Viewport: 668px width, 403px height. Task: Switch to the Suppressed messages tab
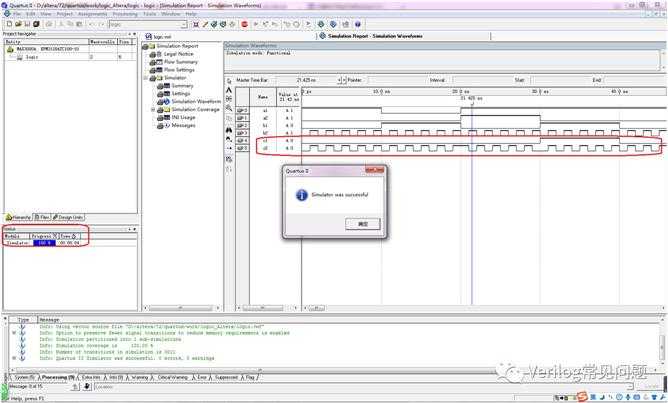226,377
